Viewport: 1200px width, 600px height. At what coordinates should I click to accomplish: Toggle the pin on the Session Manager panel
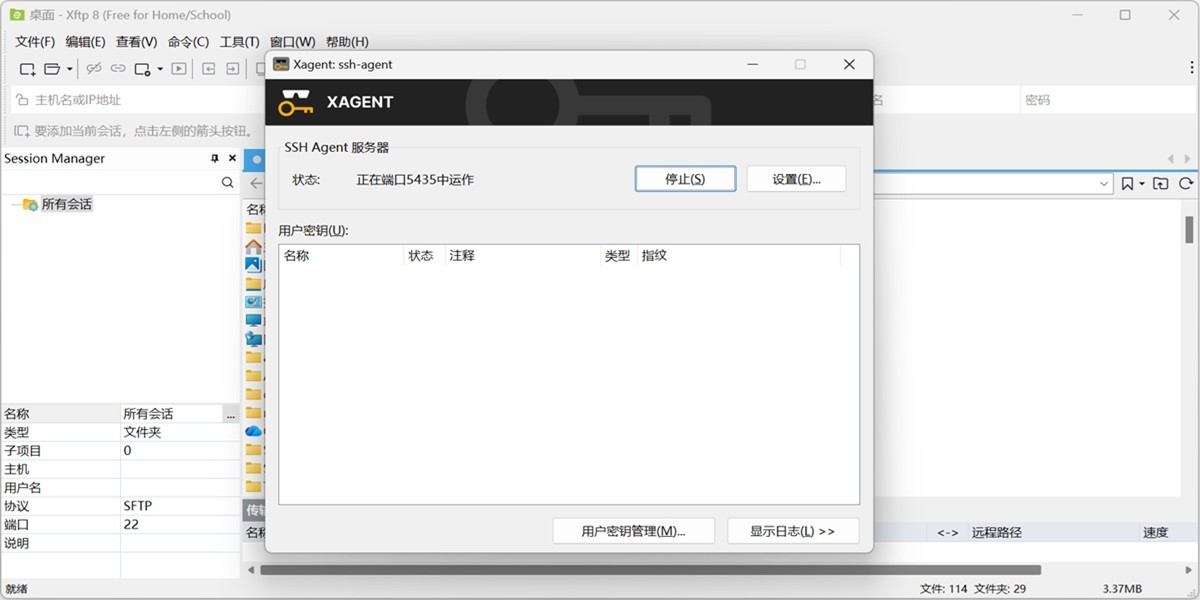pyautogui.click(x=214, y=158)
